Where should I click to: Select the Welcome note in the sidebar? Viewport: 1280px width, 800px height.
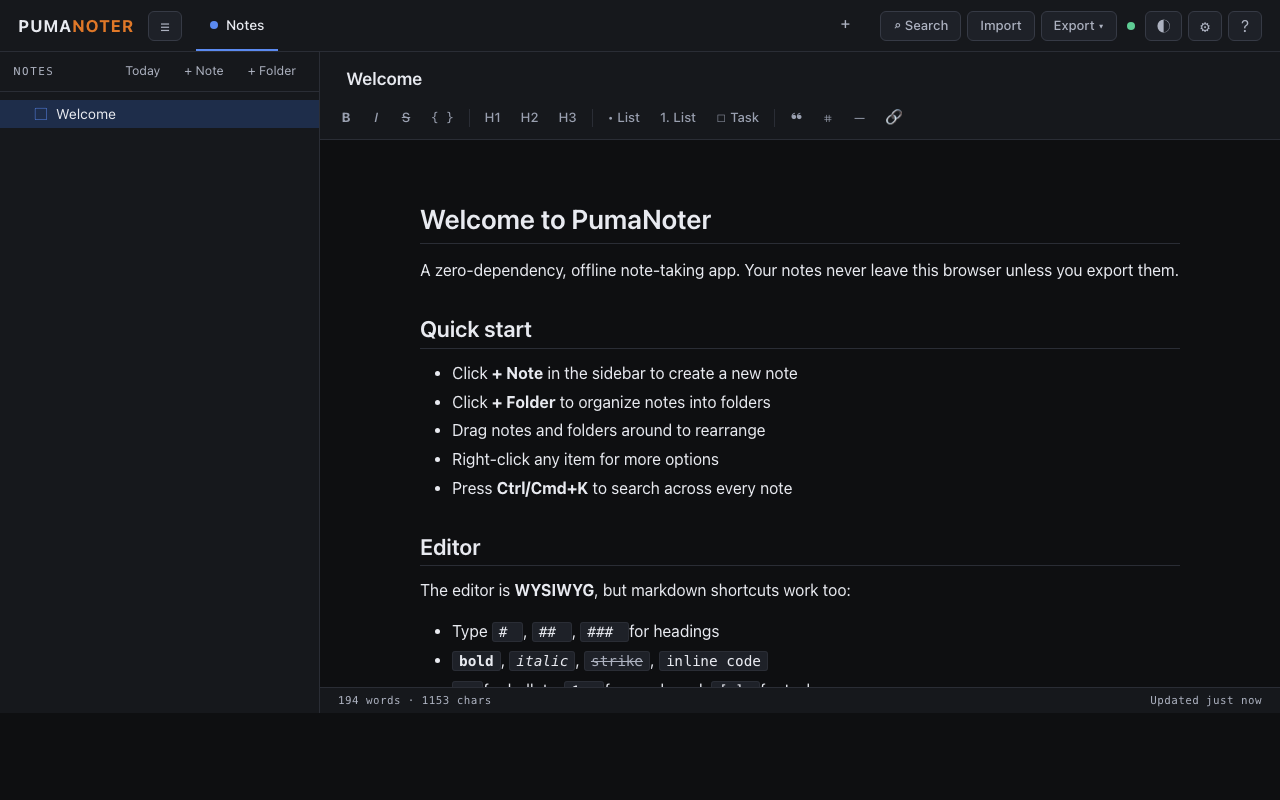(x=160, y=114)
